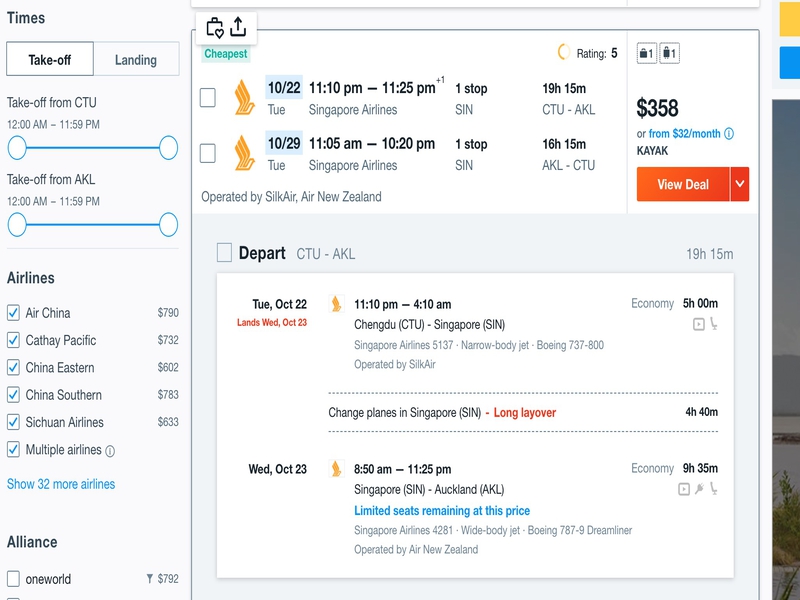The width and height of the screenshot is (800, 600).
Task: Uncheck Sichuan Airlines filter
Action: [x=13, y=422]
